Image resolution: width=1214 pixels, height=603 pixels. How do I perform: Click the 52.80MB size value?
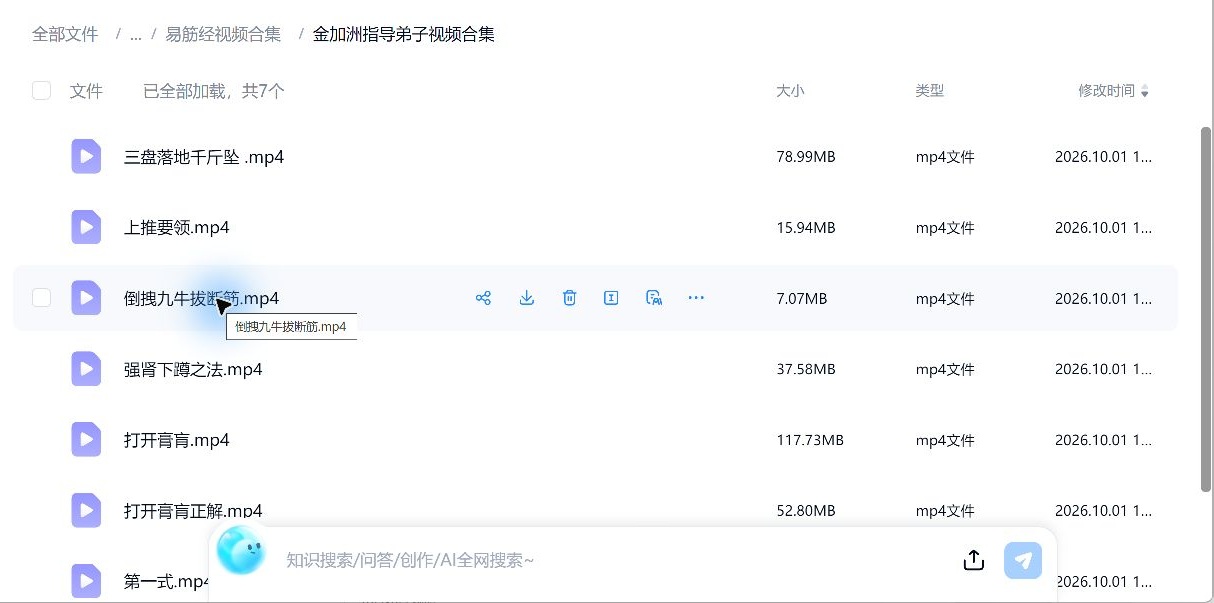point(806,511)
